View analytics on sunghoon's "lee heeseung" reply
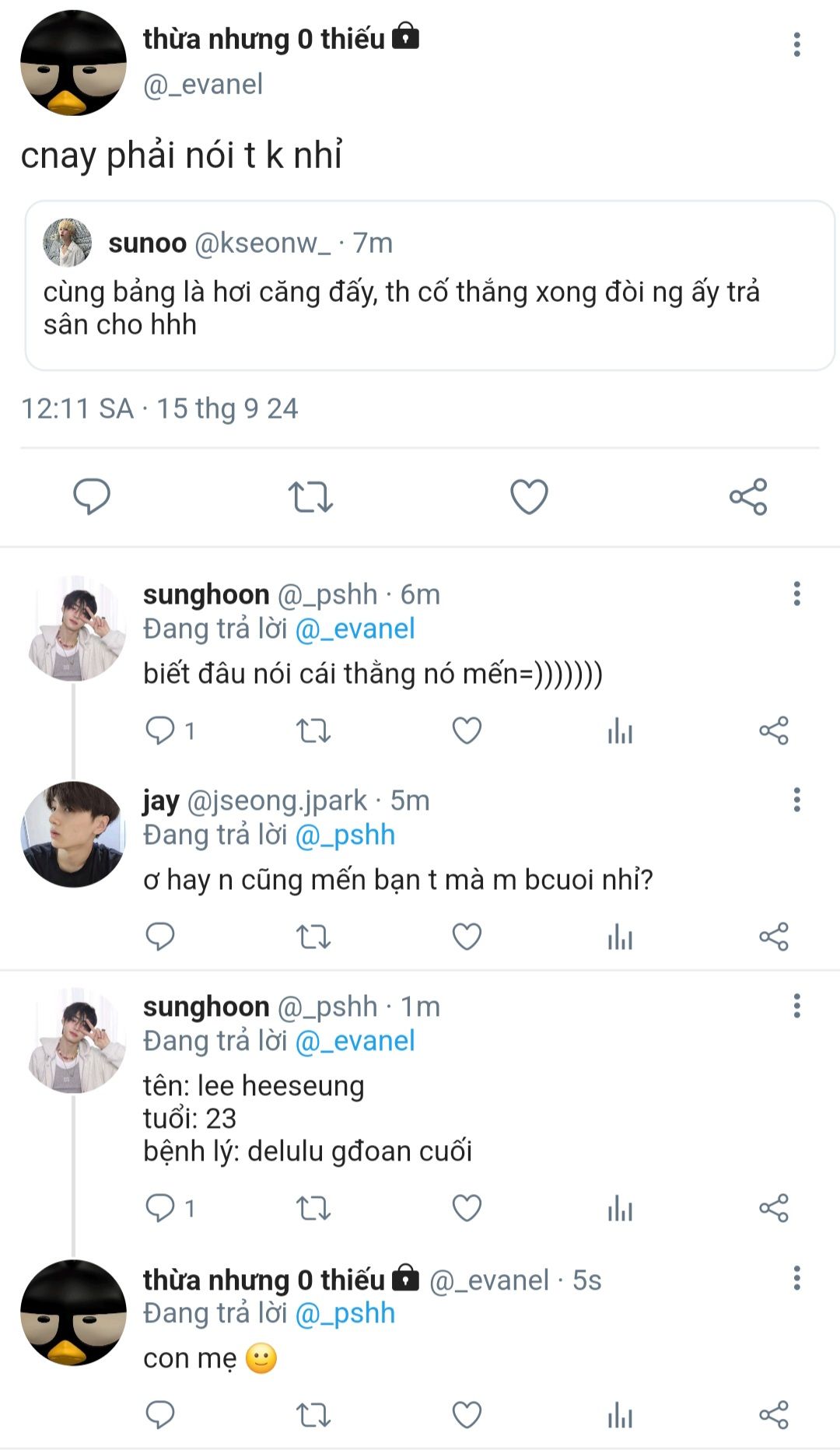 620,1208
